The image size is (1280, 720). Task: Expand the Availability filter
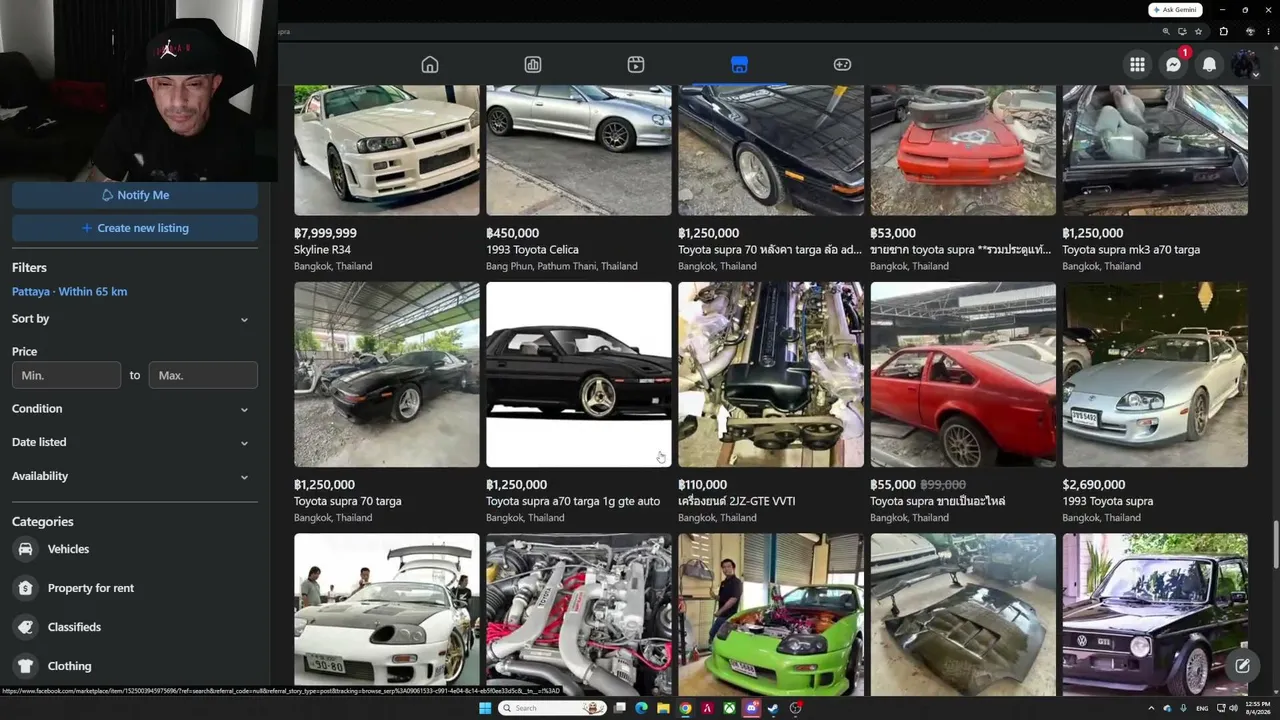(x=135, y=476)
